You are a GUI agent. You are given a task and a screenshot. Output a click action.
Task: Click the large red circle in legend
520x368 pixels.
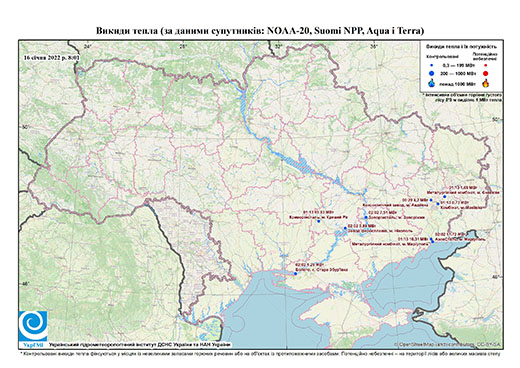coord(486,74)
